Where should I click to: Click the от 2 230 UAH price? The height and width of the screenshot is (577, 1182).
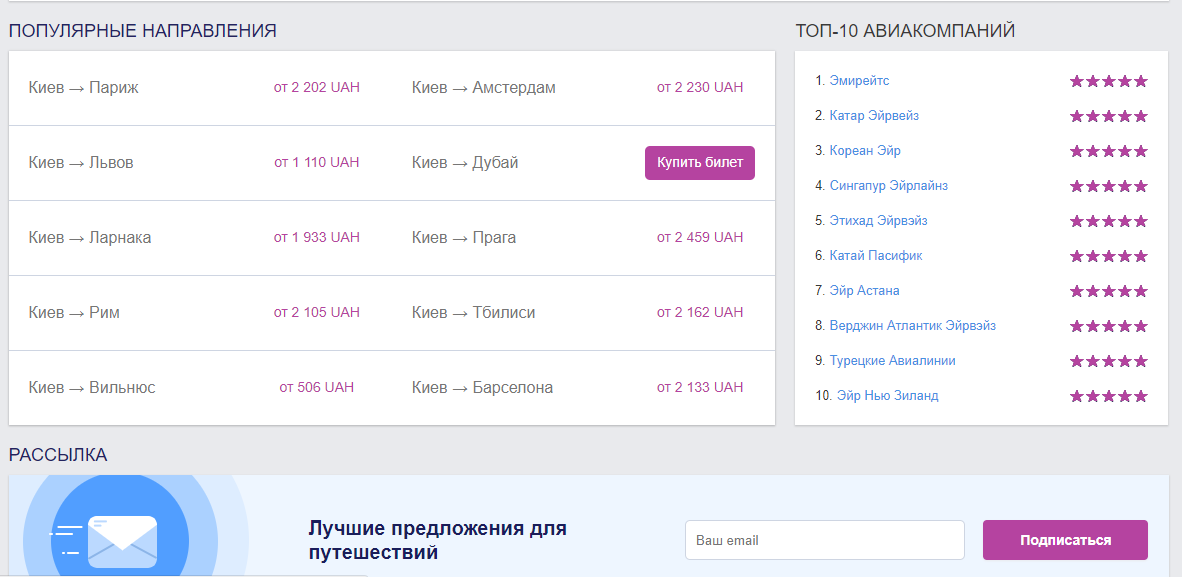click(700, 87)
